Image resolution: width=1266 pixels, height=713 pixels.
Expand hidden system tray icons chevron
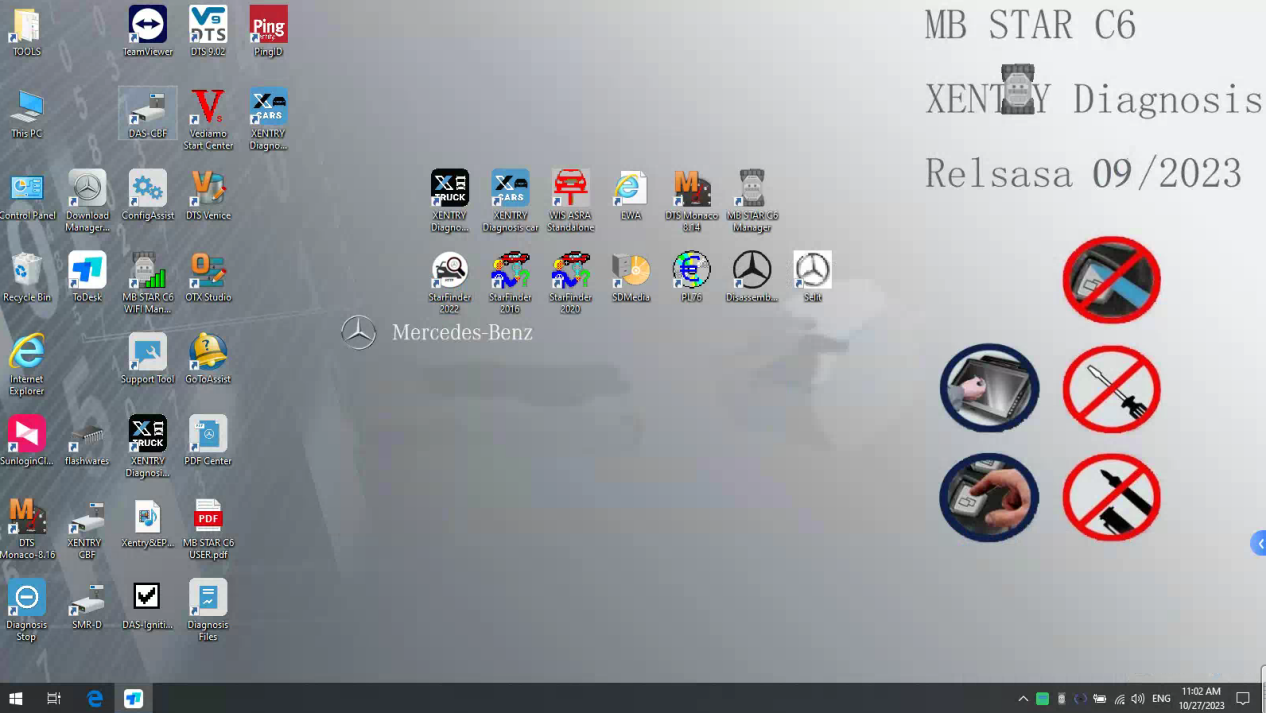click(1023, 699)
